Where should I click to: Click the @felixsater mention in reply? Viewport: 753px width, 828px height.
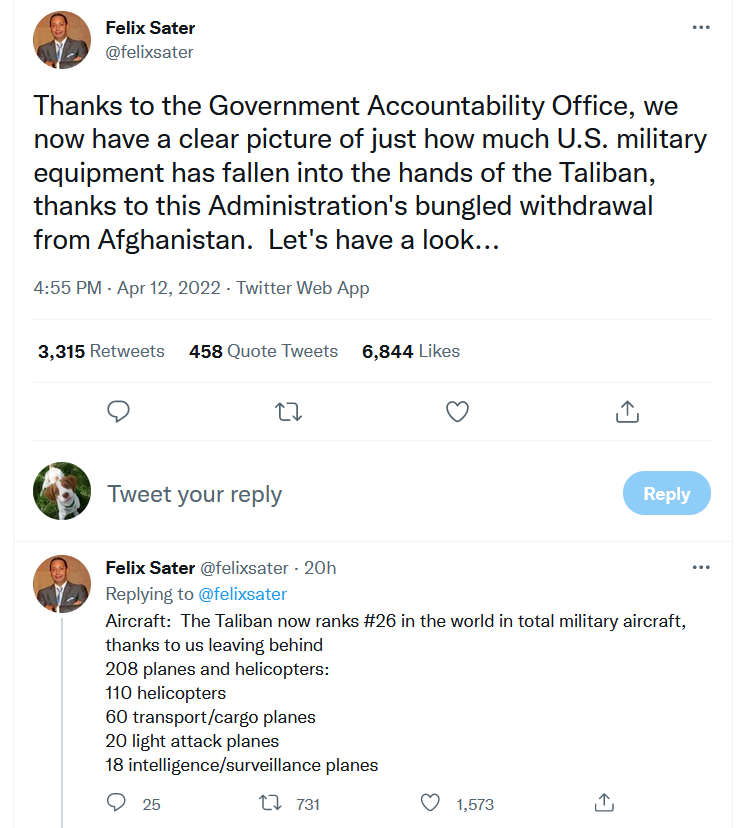(243, 594)
